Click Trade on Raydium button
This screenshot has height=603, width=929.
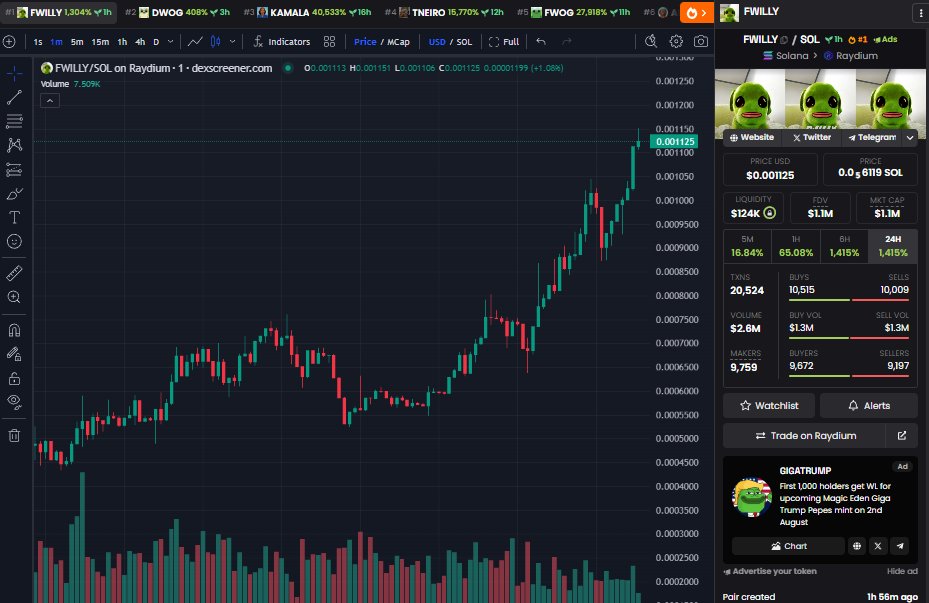click(805, 436)
